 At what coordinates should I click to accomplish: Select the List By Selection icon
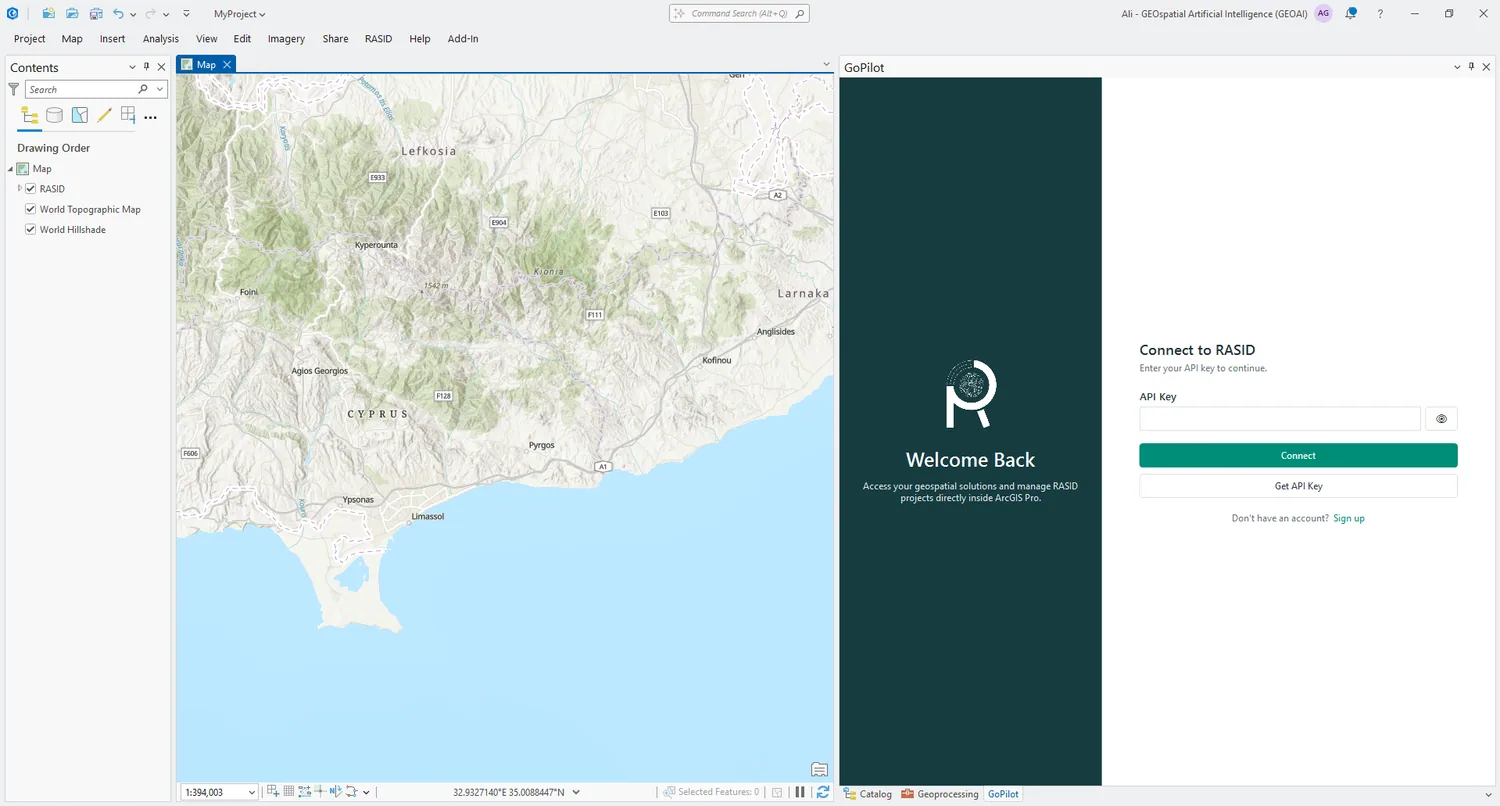(80, 116)
